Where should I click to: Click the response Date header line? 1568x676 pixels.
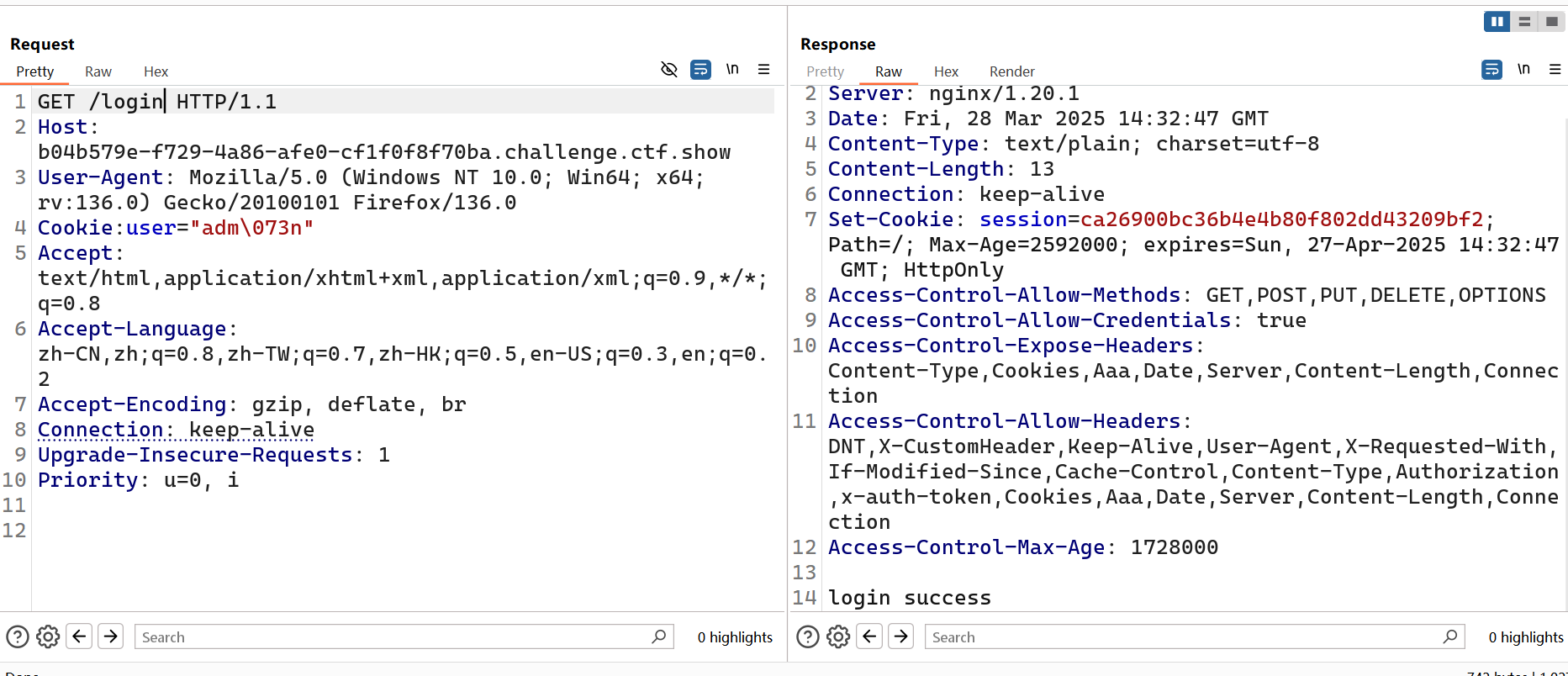coord(1048,119)
